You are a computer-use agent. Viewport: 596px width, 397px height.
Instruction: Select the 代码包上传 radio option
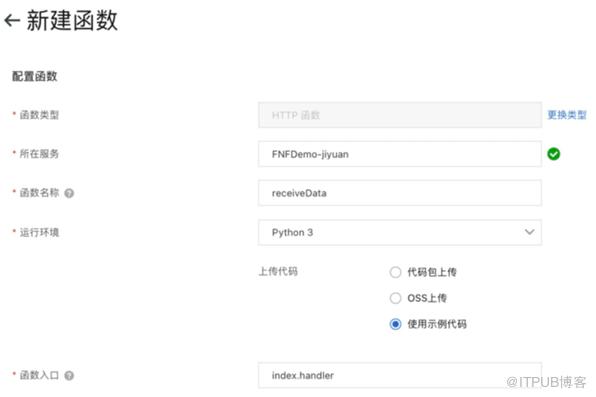(395, 272)
